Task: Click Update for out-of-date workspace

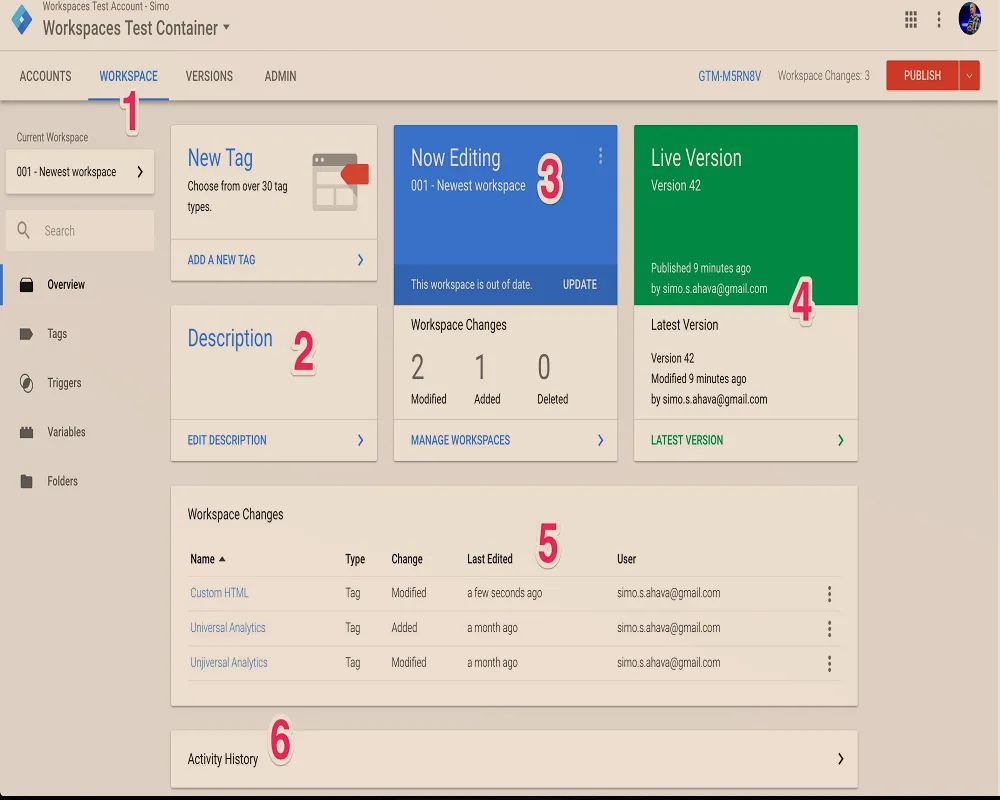Action: click(579, 285)
